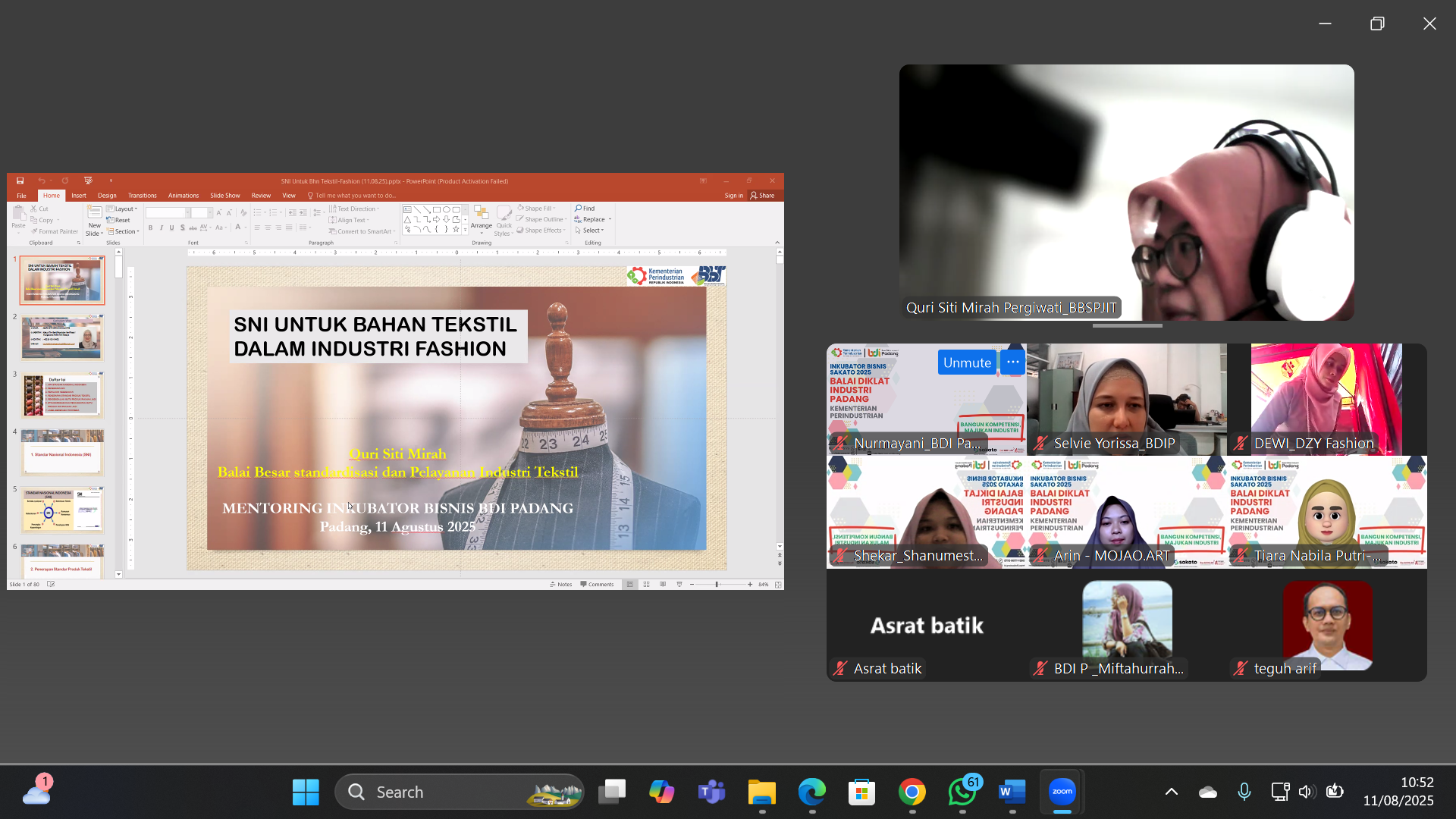Toggle the microphone tray icon
Screen dimensions: 1456x819
1244,792
